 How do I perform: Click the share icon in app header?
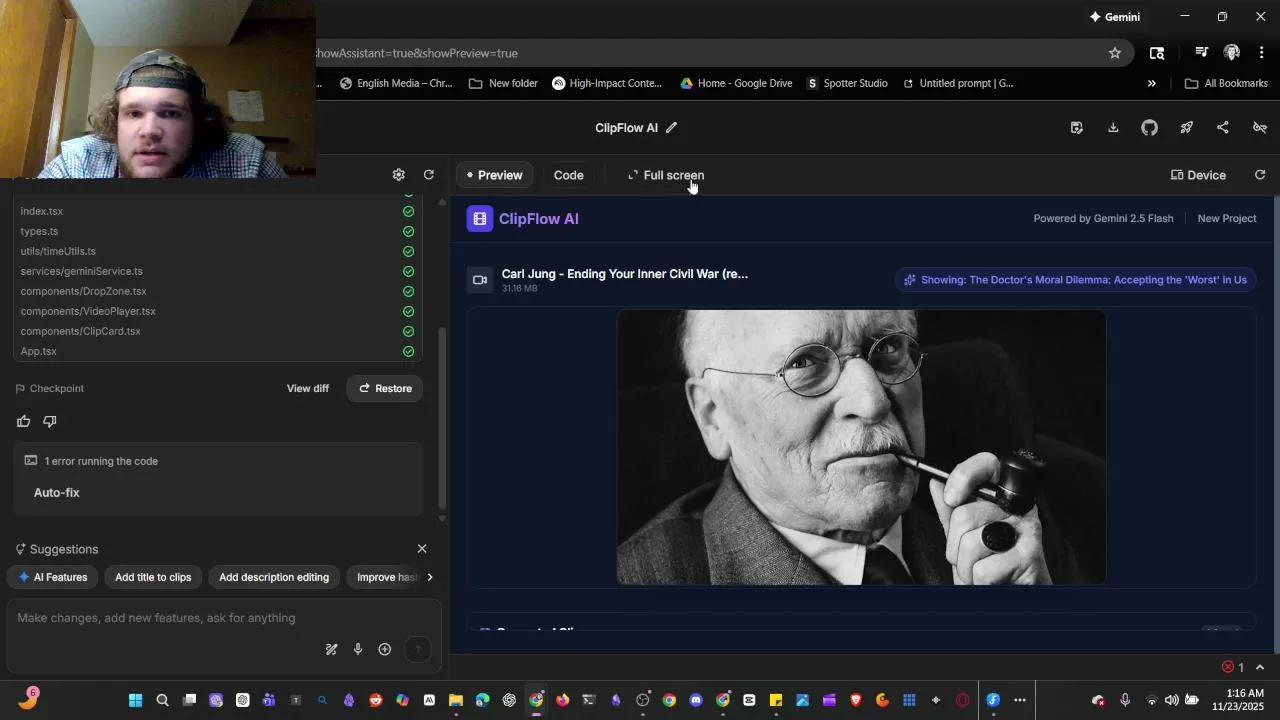pyautogui.click(x=1222, y=127)
